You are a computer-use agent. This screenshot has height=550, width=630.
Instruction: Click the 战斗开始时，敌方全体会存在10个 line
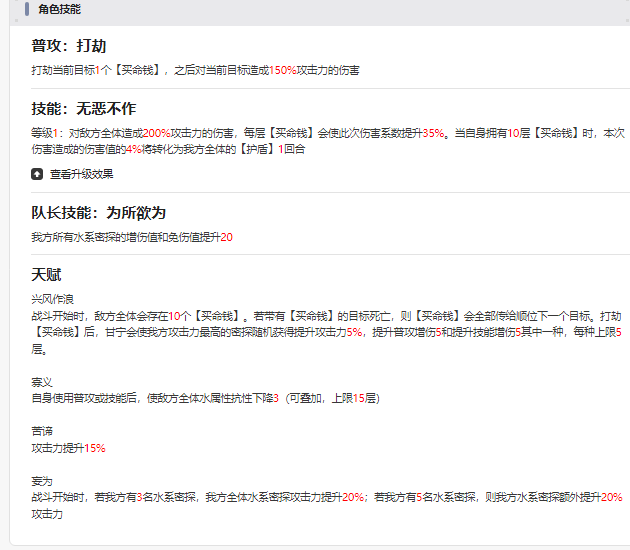(x=327, y=332)
